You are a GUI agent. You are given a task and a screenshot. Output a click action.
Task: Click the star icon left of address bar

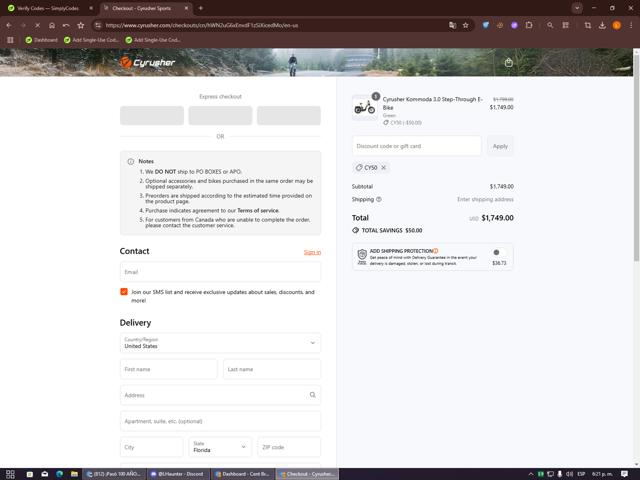pos(81,25)
